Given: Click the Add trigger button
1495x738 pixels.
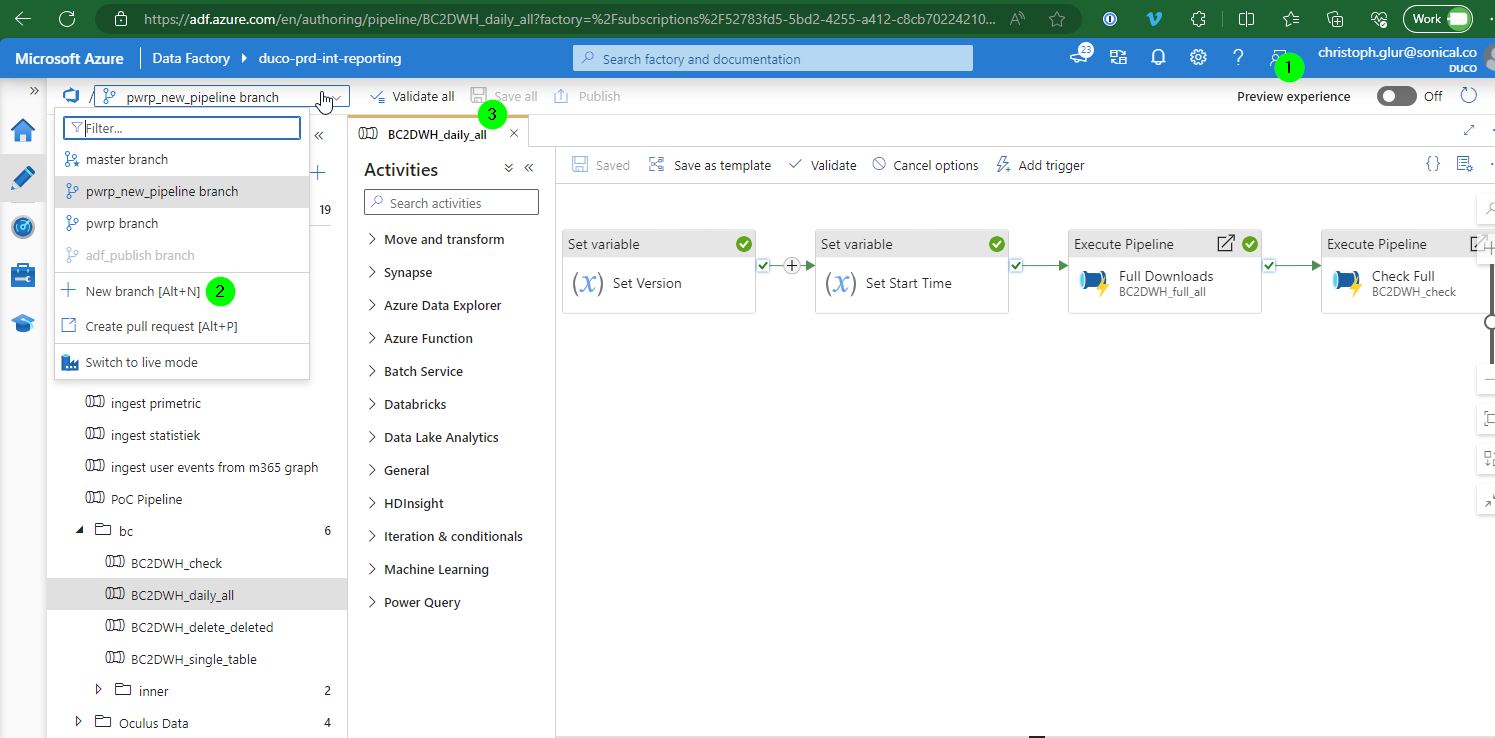Looking at the screenshot, I should click(x=1040, y=165).
